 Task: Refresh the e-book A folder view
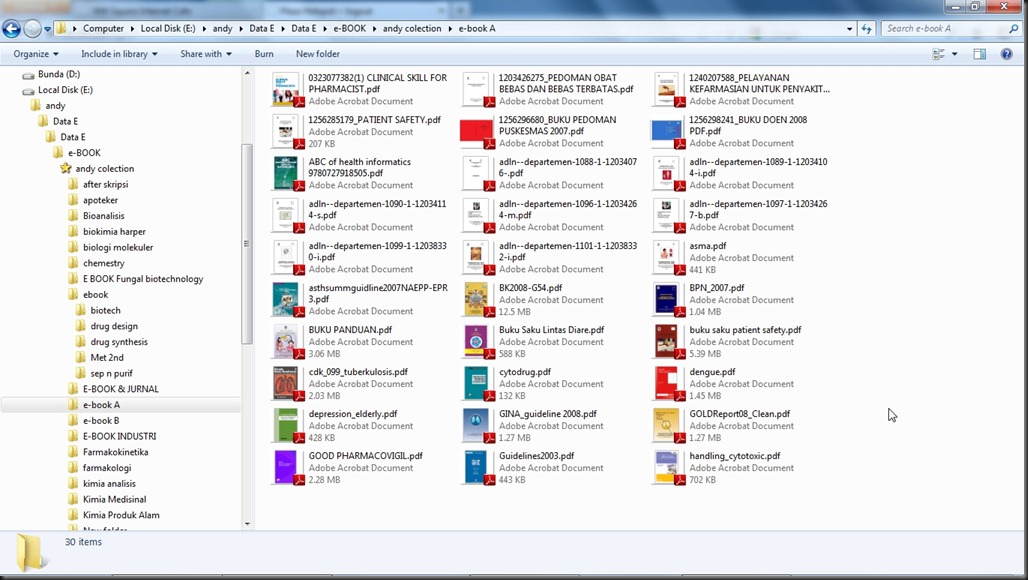[867, 29]
